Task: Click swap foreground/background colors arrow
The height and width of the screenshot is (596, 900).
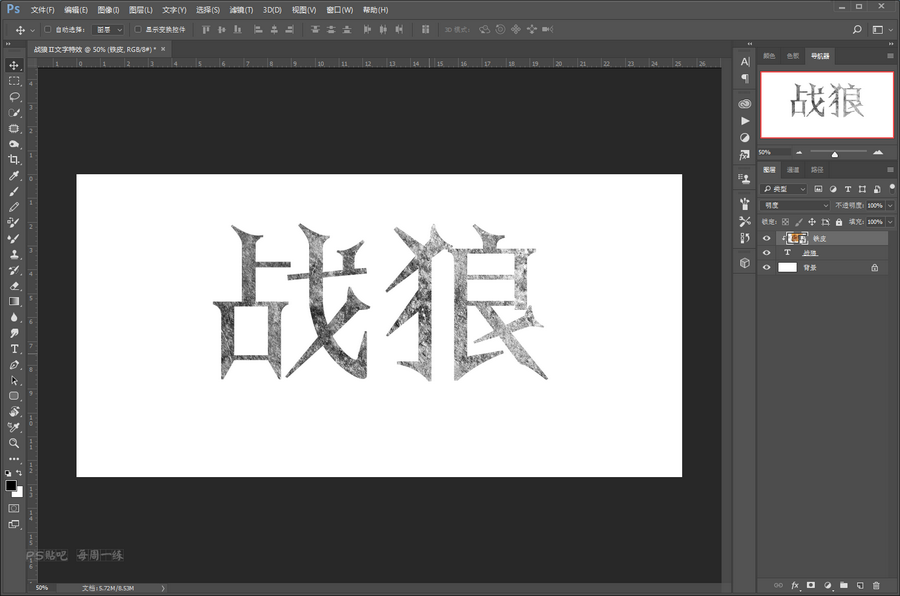Action: [20, 473]
